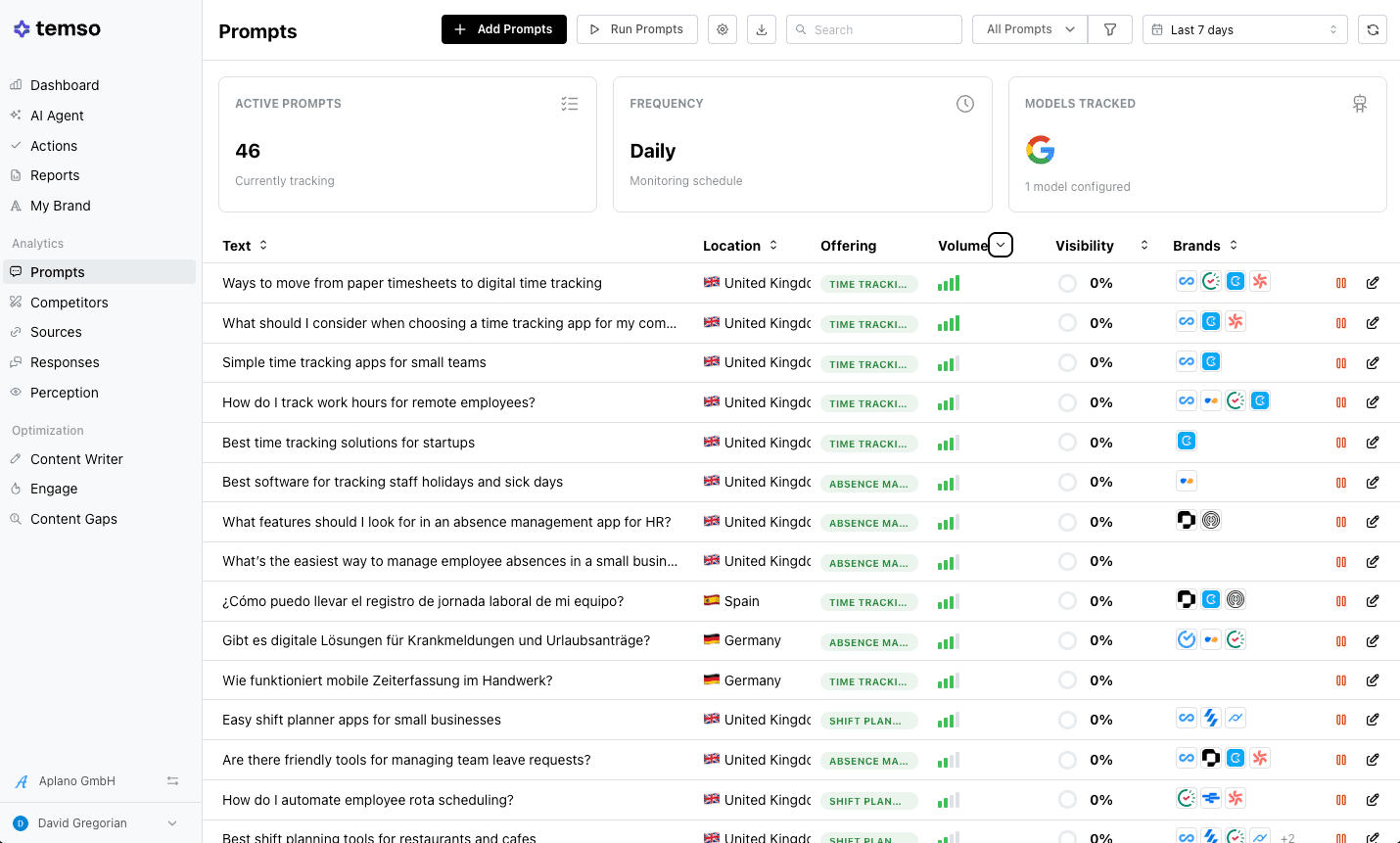Click edit icon for paper timesheets prompt
This screenshot has width=1400, height=843.
(1373, 283)
